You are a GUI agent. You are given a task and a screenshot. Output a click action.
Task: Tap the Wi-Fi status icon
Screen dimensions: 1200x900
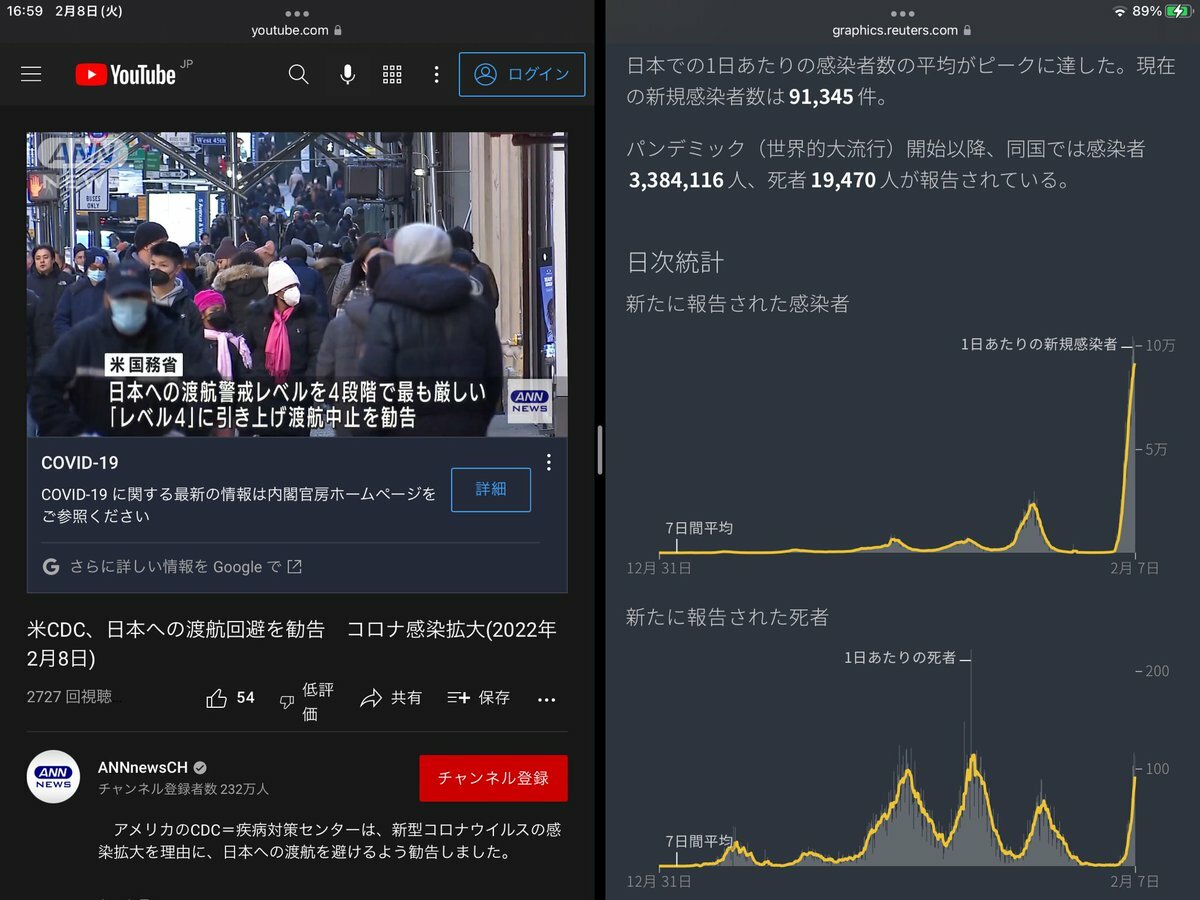(x=1119, y=11)
